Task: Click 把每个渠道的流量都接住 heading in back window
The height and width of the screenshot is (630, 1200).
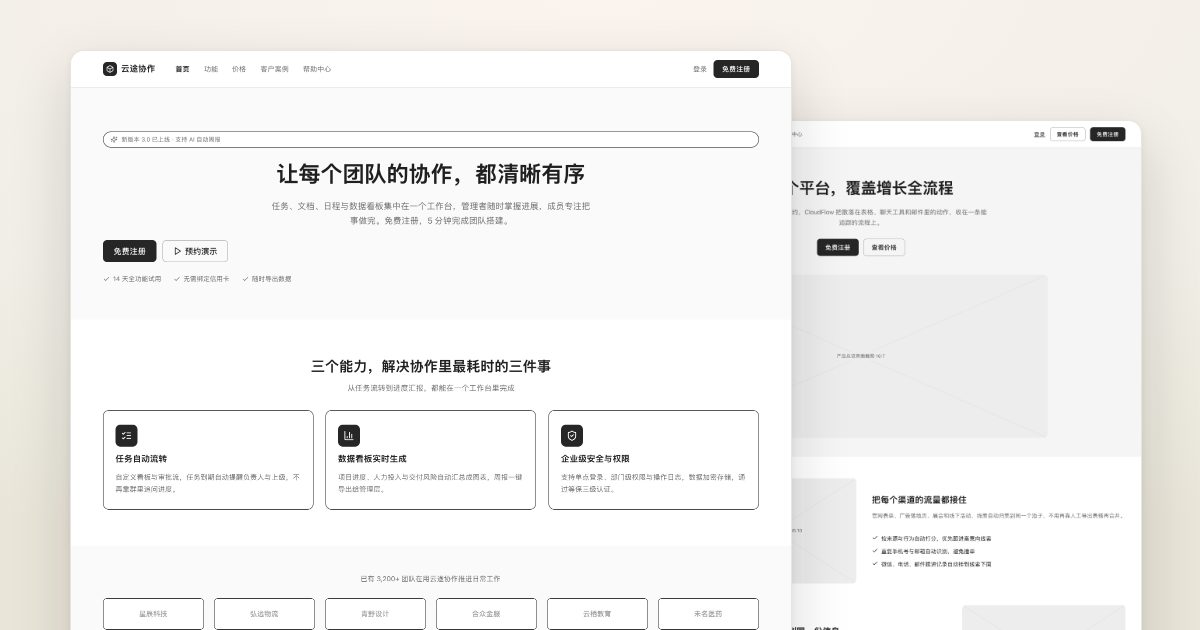Action: point(919,499)
